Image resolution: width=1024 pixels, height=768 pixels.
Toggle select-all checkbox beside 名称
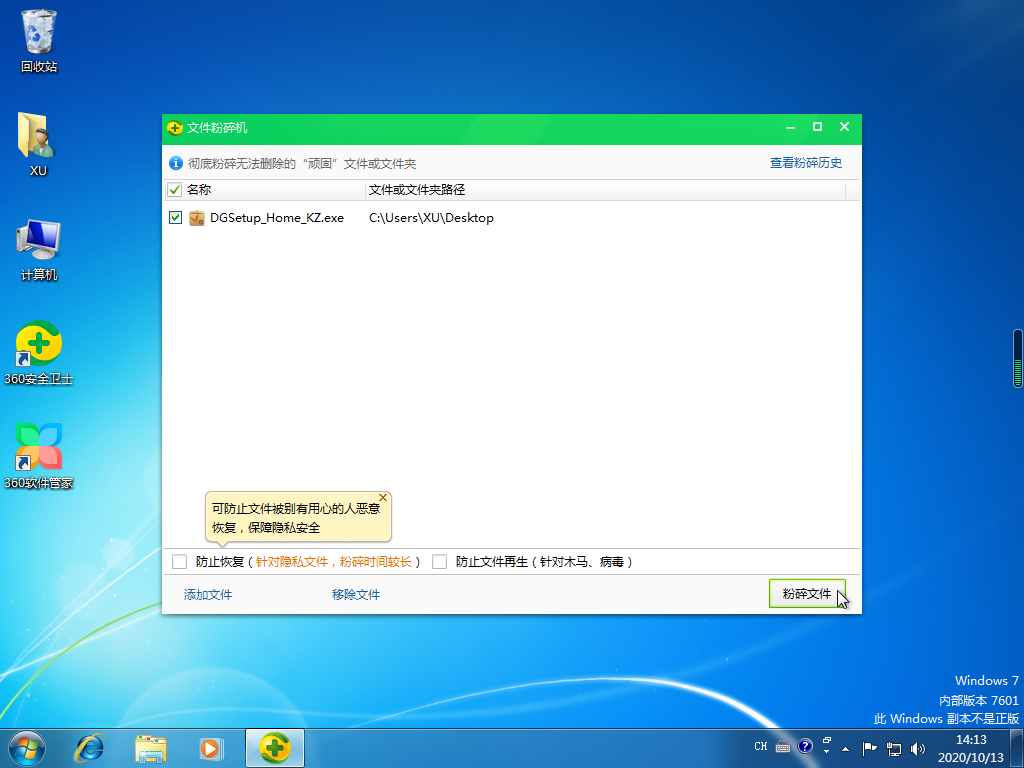175,190
